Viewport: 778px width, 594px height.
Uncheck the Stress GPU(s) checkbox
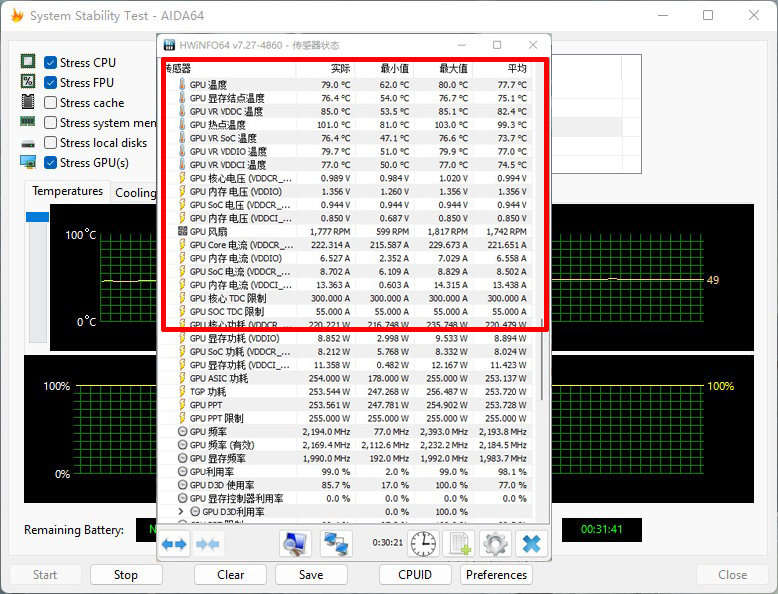(x=50, y=162)
